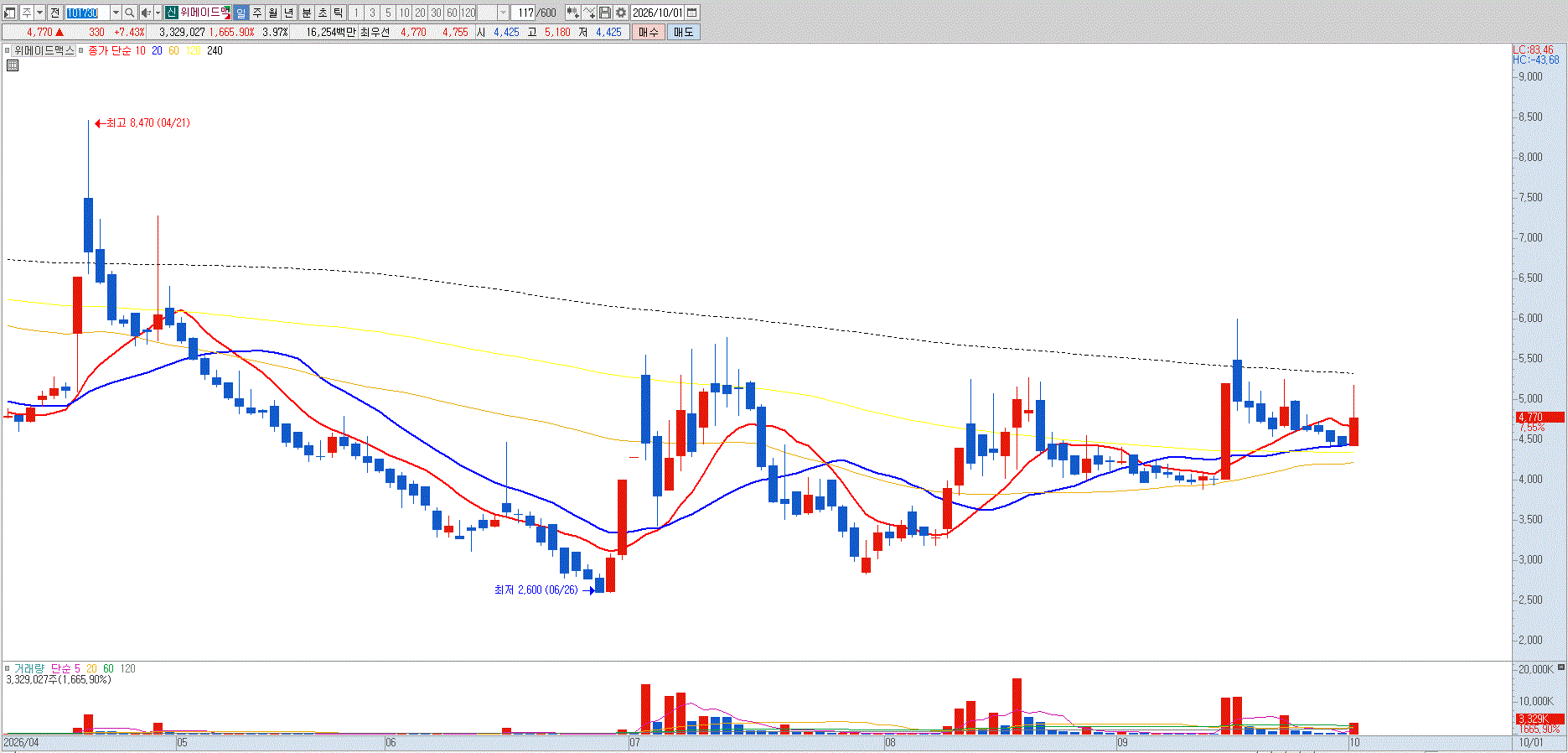Choose the 120 interval preset
The image size is (1568, 753).
click(x=468, y=13)
